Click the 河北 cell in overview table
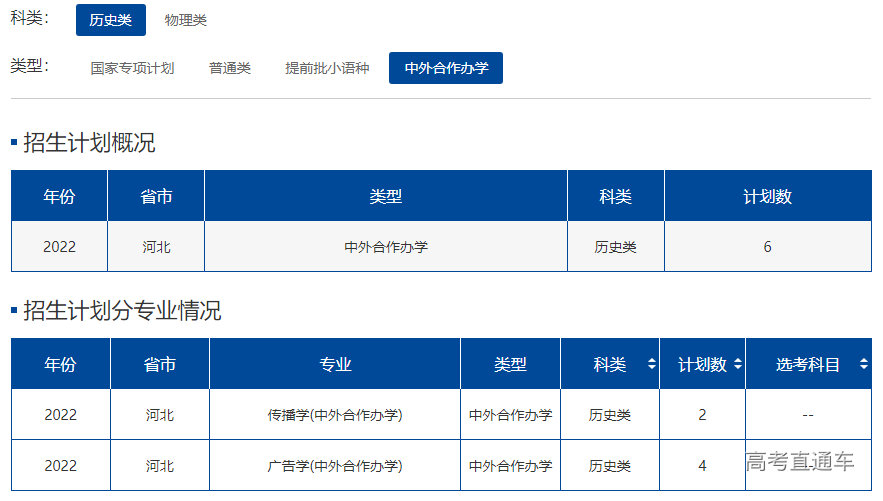The height and width of the screenshot is (501, 883). tap(156, 247)
